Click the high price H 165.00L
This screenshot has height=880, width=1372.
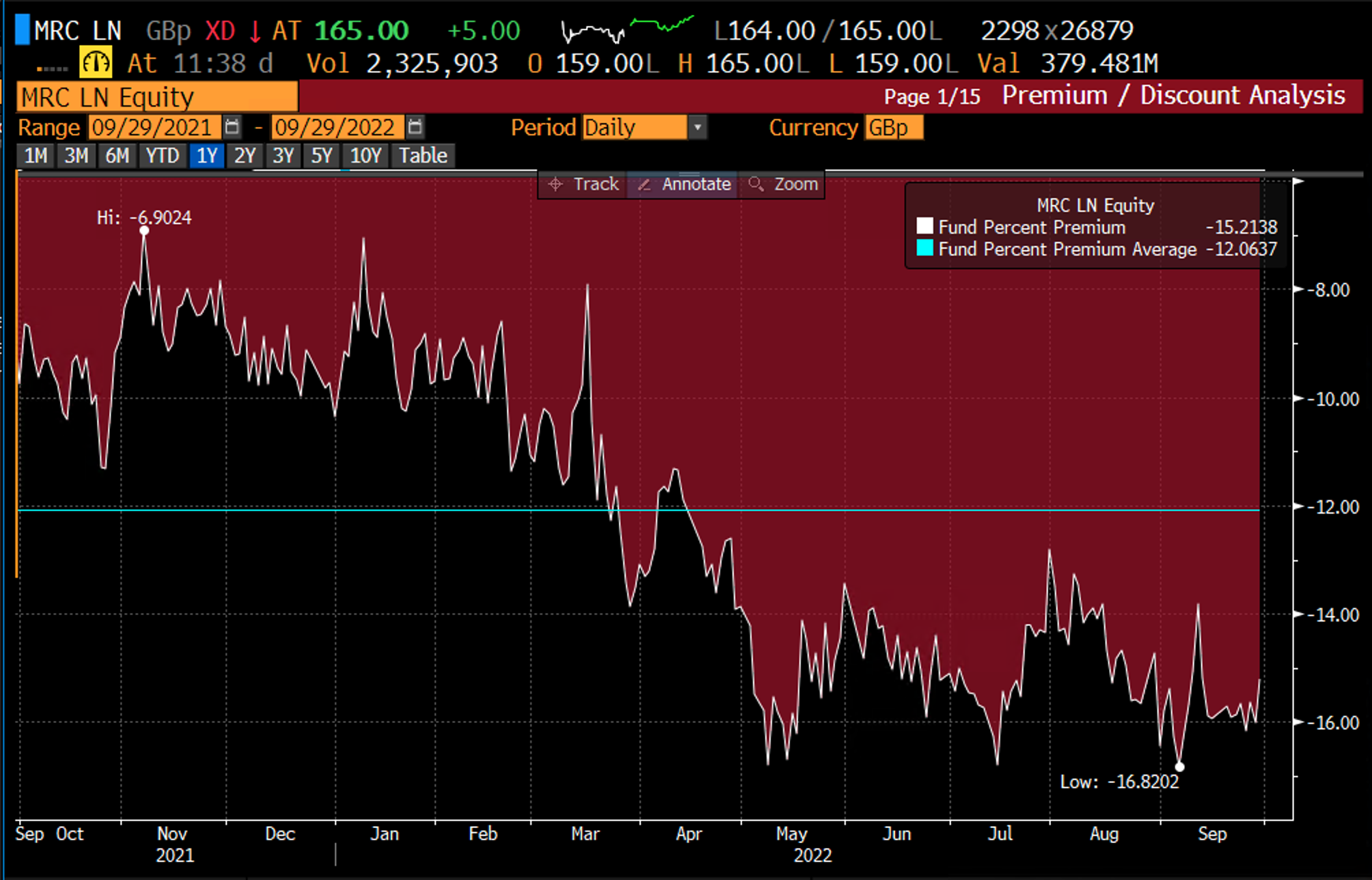pos(743,64)
